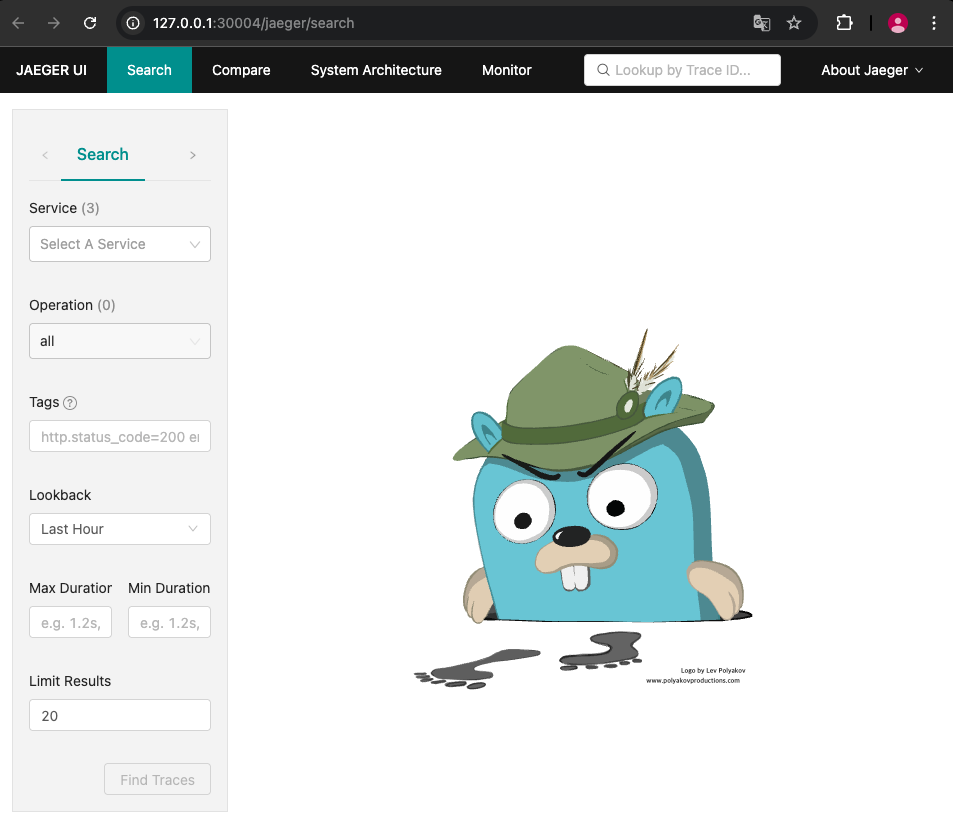
Task: Click the right tab scroll arrow
Action: coord(193,155)
